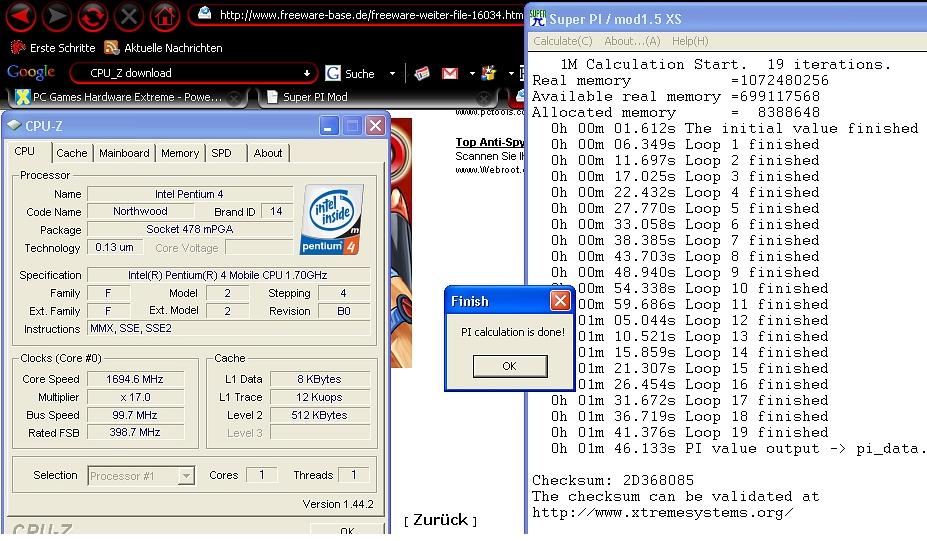Click the 1694.6 MHz core speed value
Viewport: 927px width, 541px height.
click(x=135, y=379)
